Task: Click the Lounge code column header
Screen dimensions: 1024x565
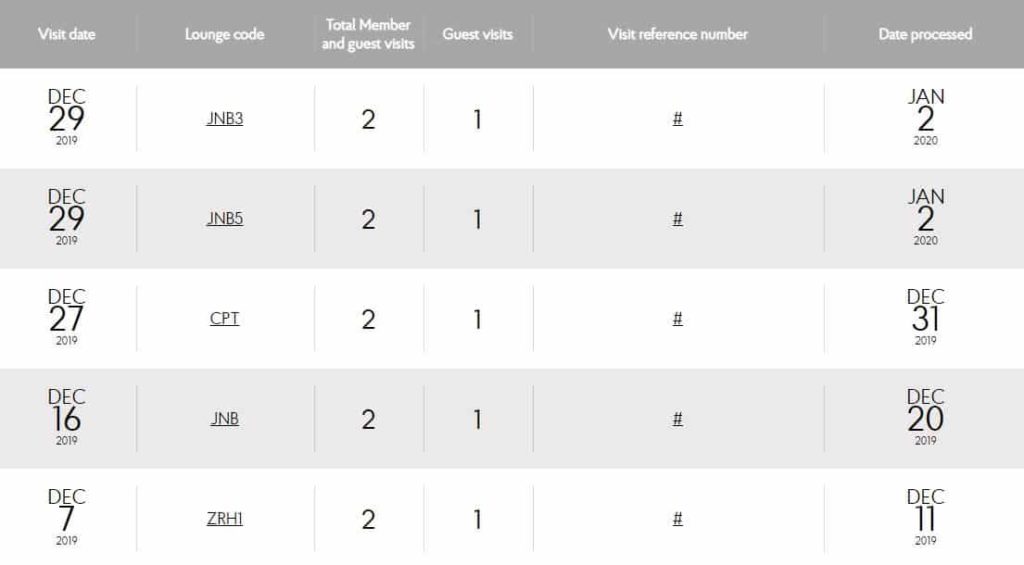Action: [x=225, y=34]
